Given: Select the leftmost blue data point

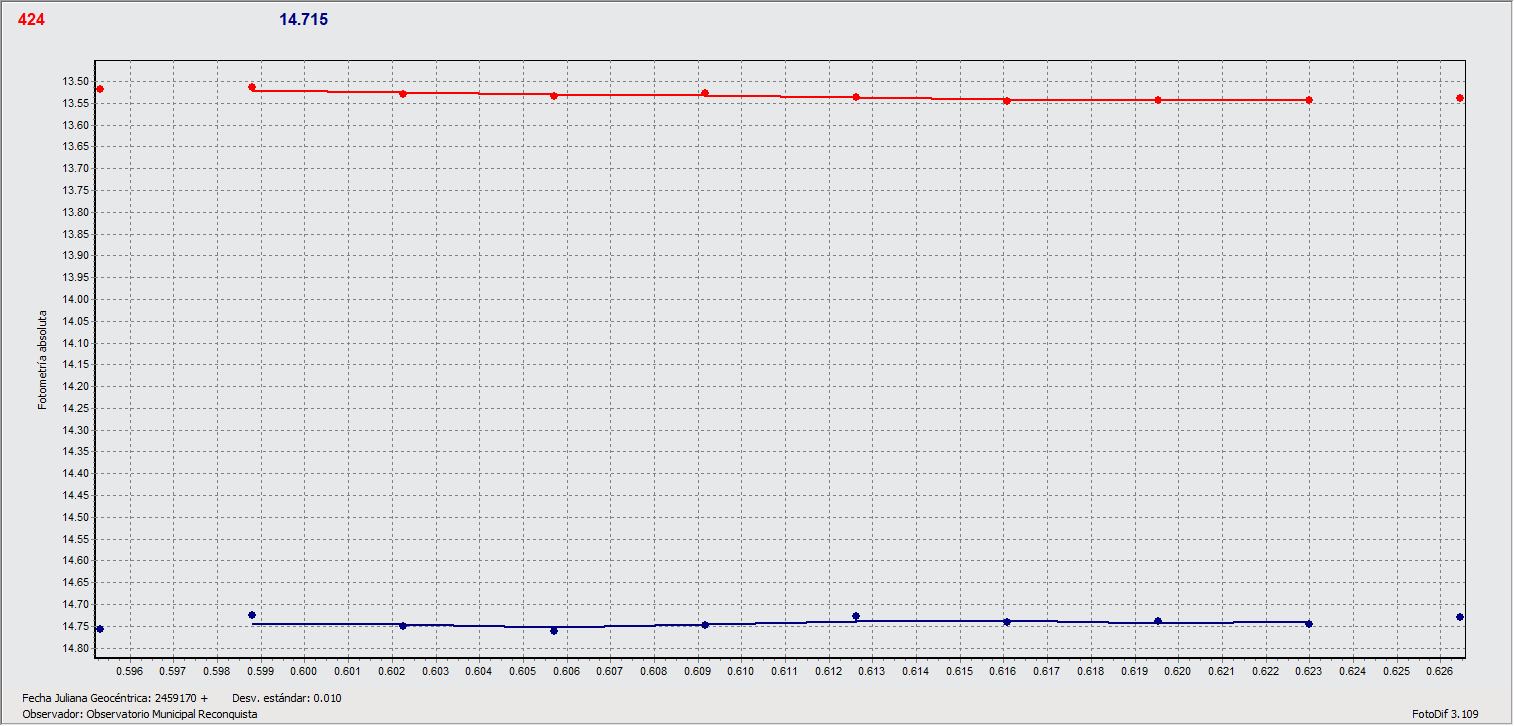Looking at the screenshot, I should [100, 629].
